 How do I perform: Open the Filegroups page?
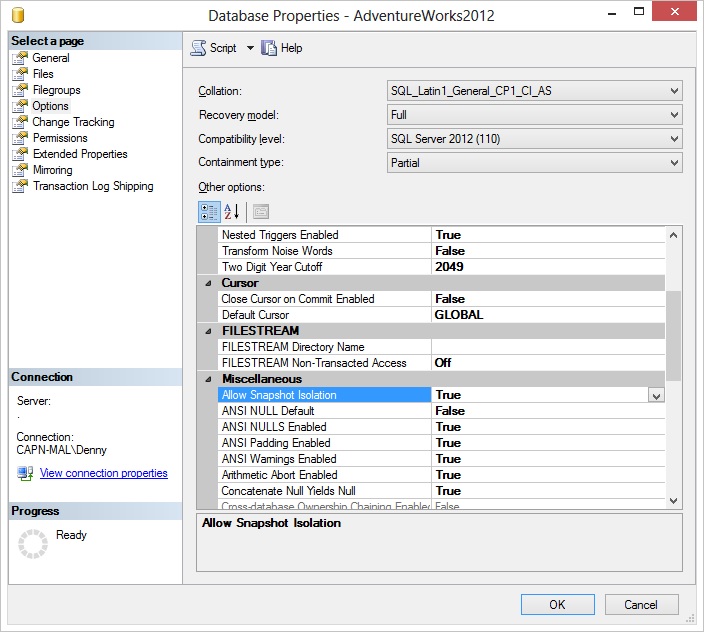57,90
